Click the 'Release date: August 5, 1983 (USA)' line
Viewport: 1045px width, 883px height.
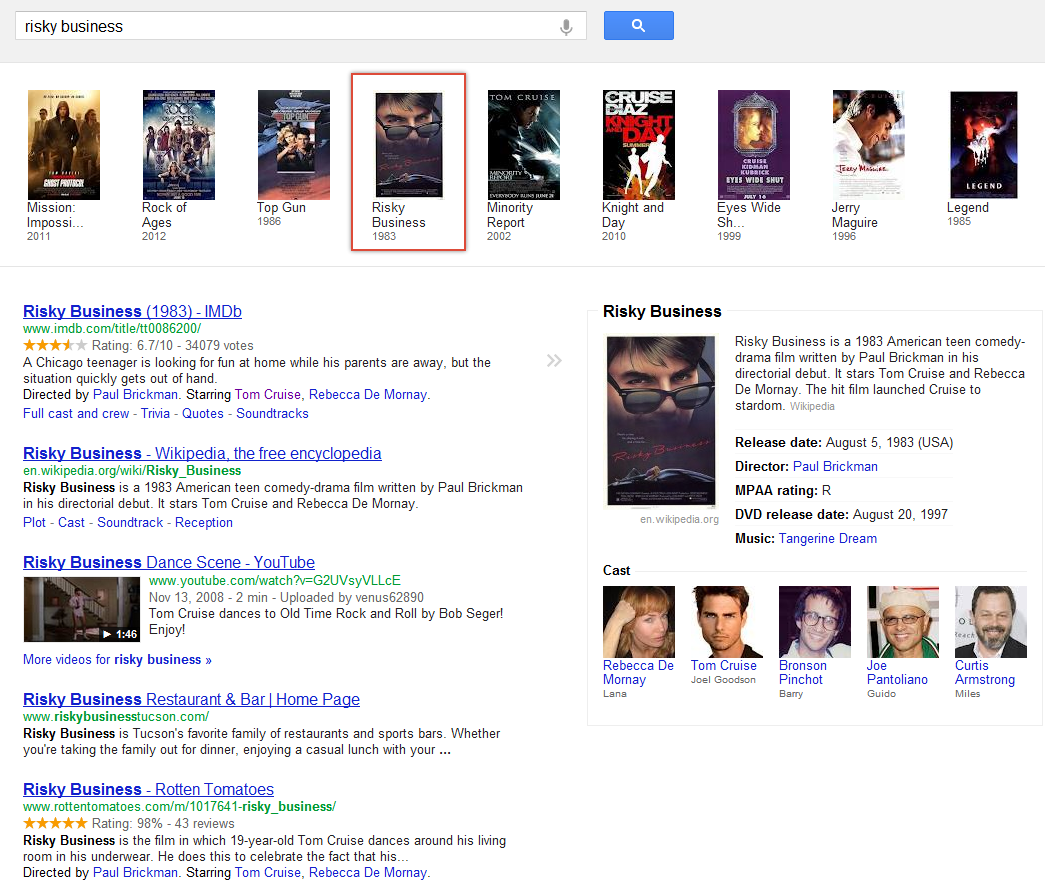(844, 442)
